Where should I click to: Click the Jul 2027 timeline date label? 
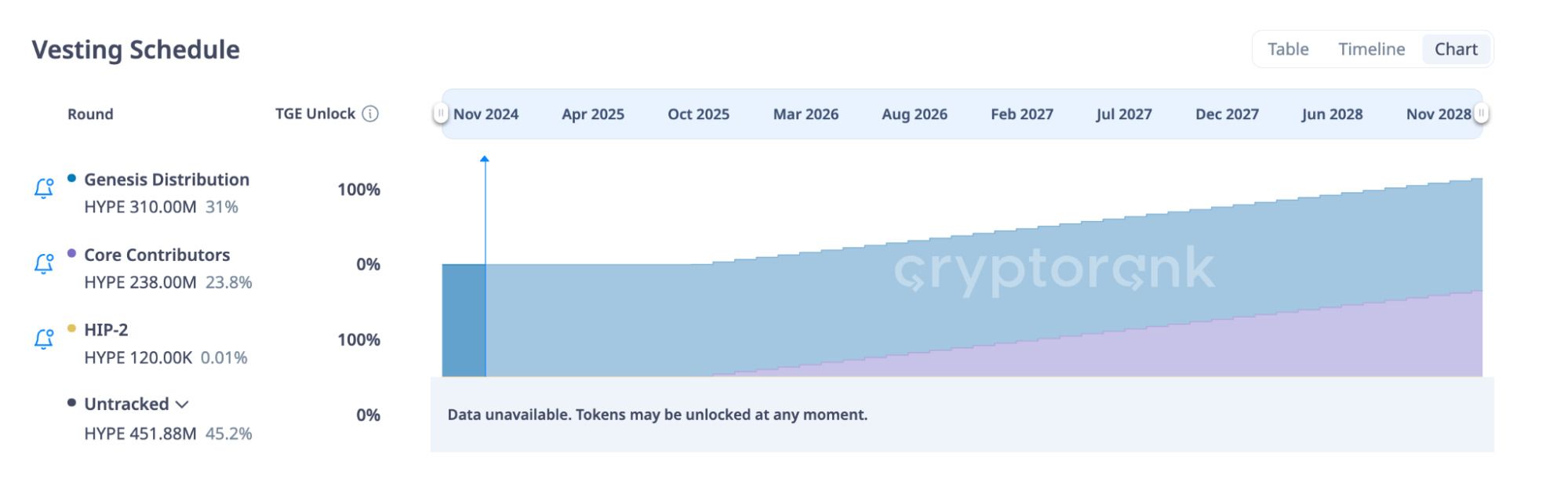coord(1123,114)
